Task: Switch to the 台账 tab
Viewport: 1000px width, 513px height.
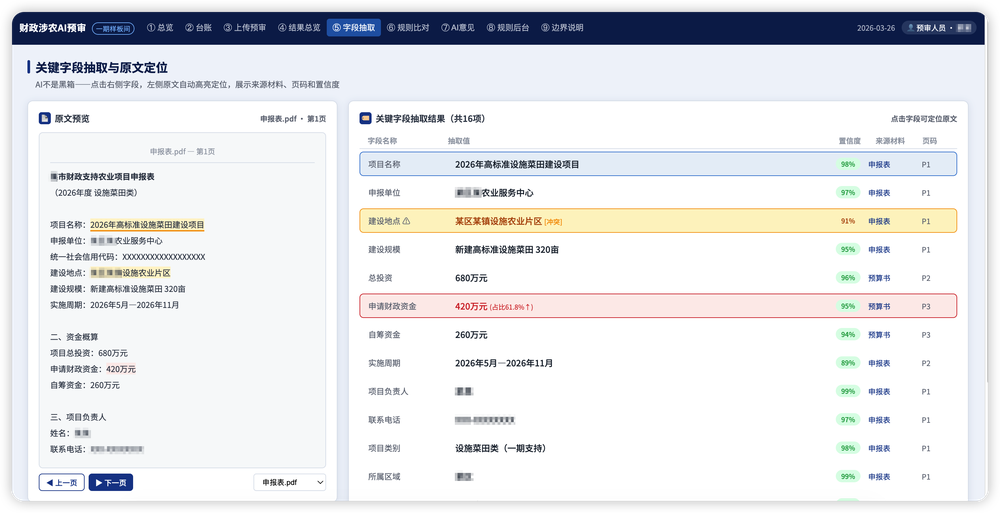Action: [198, 27]
